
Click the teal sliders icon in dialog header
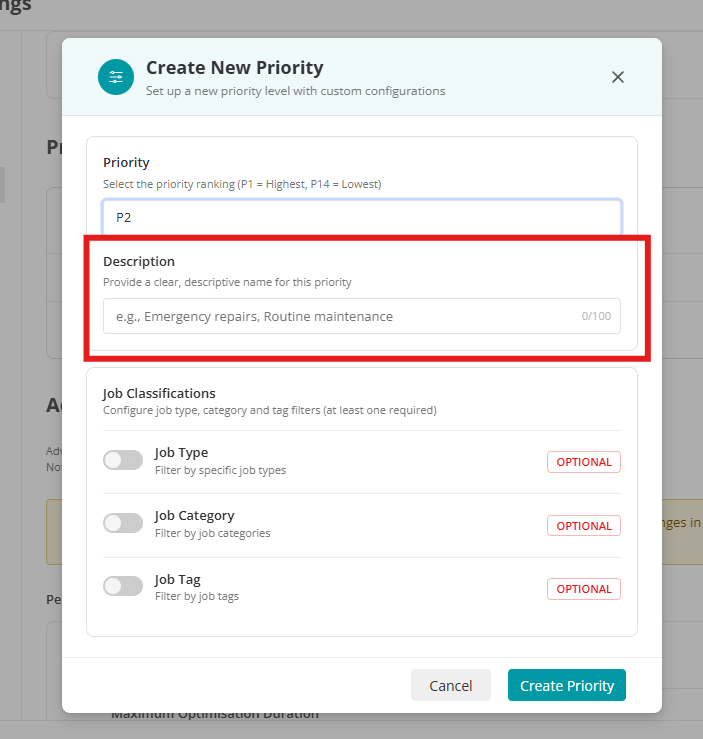pyautogui.click(x=116, y=77)
